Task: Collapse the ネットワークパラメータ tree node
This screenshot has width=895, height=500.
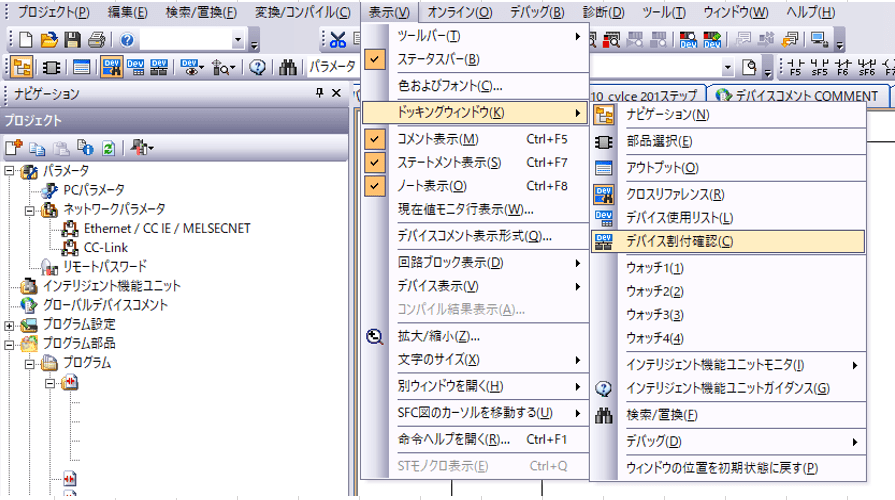Action: tap(29, 211)
